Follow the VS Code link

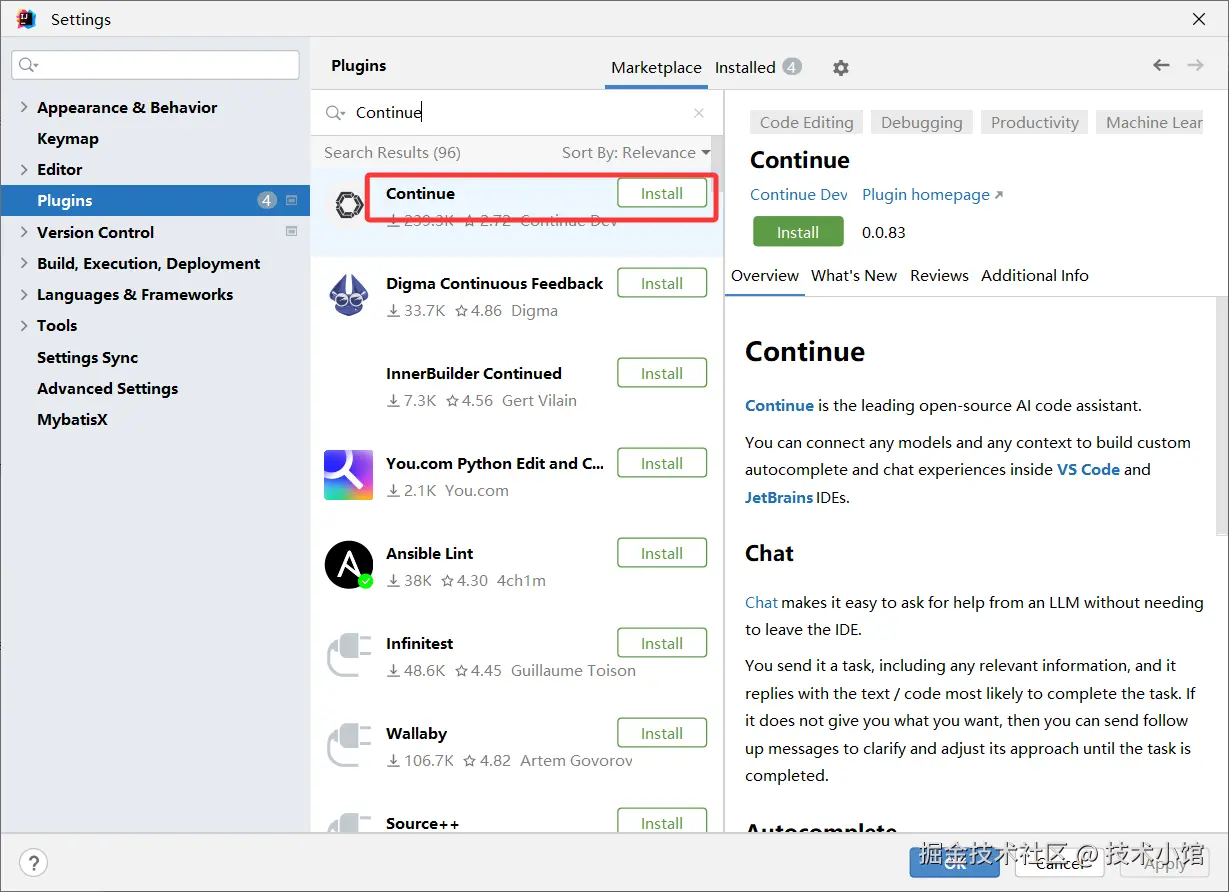point(1088,469)
